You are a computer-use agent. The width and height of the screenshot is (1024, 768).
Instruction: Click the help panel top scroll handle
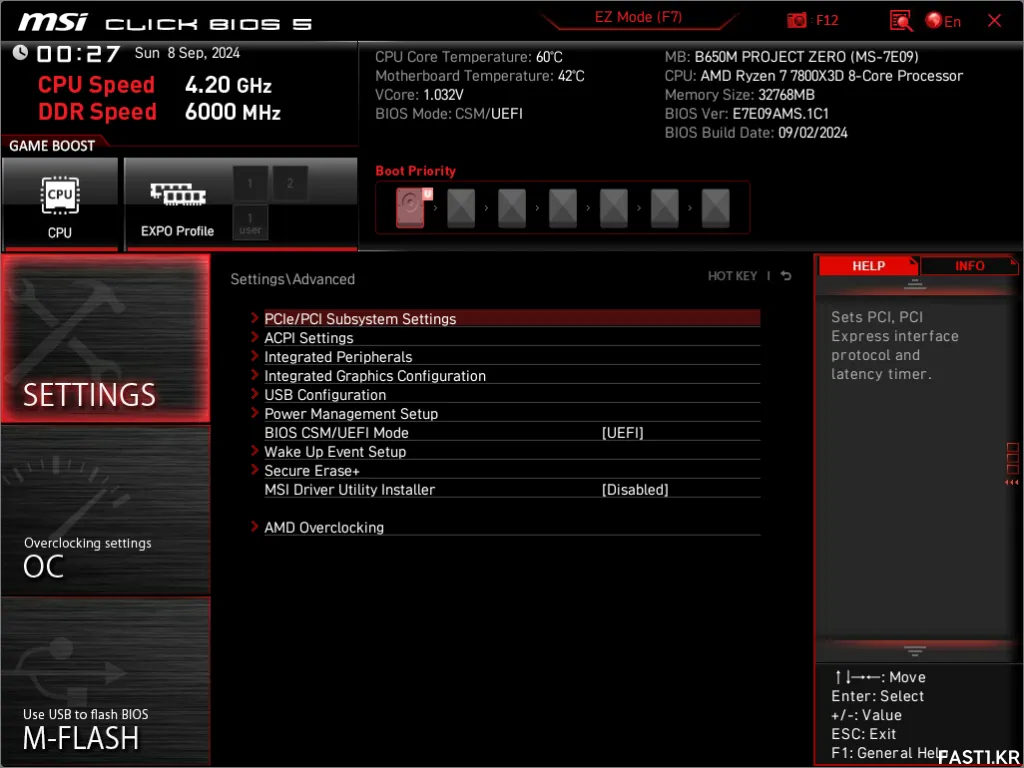[914, 285]
